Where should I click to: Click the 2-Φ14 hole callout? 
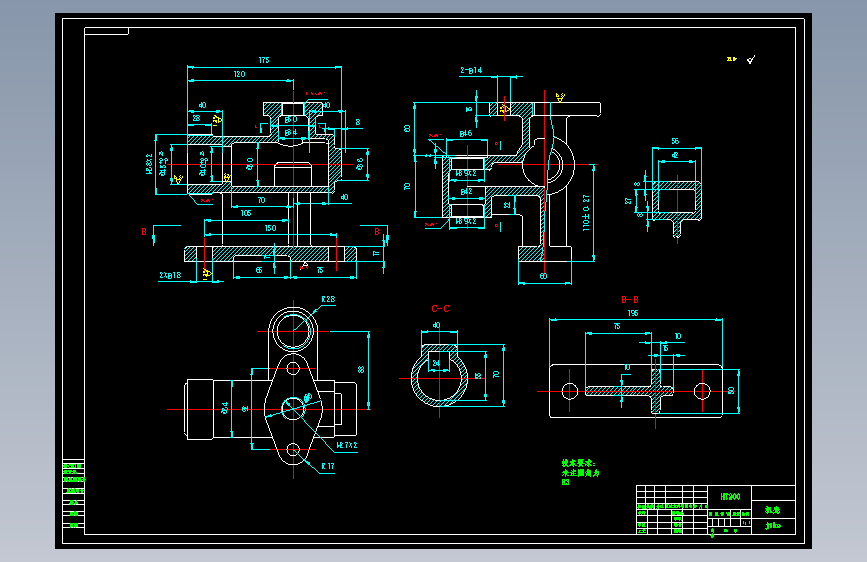(471, 70)
